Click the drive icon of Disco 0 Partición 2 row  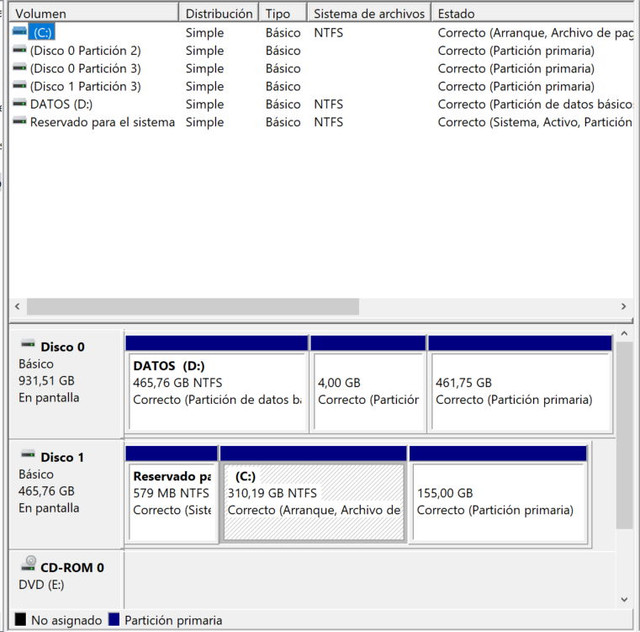[20, 50]
